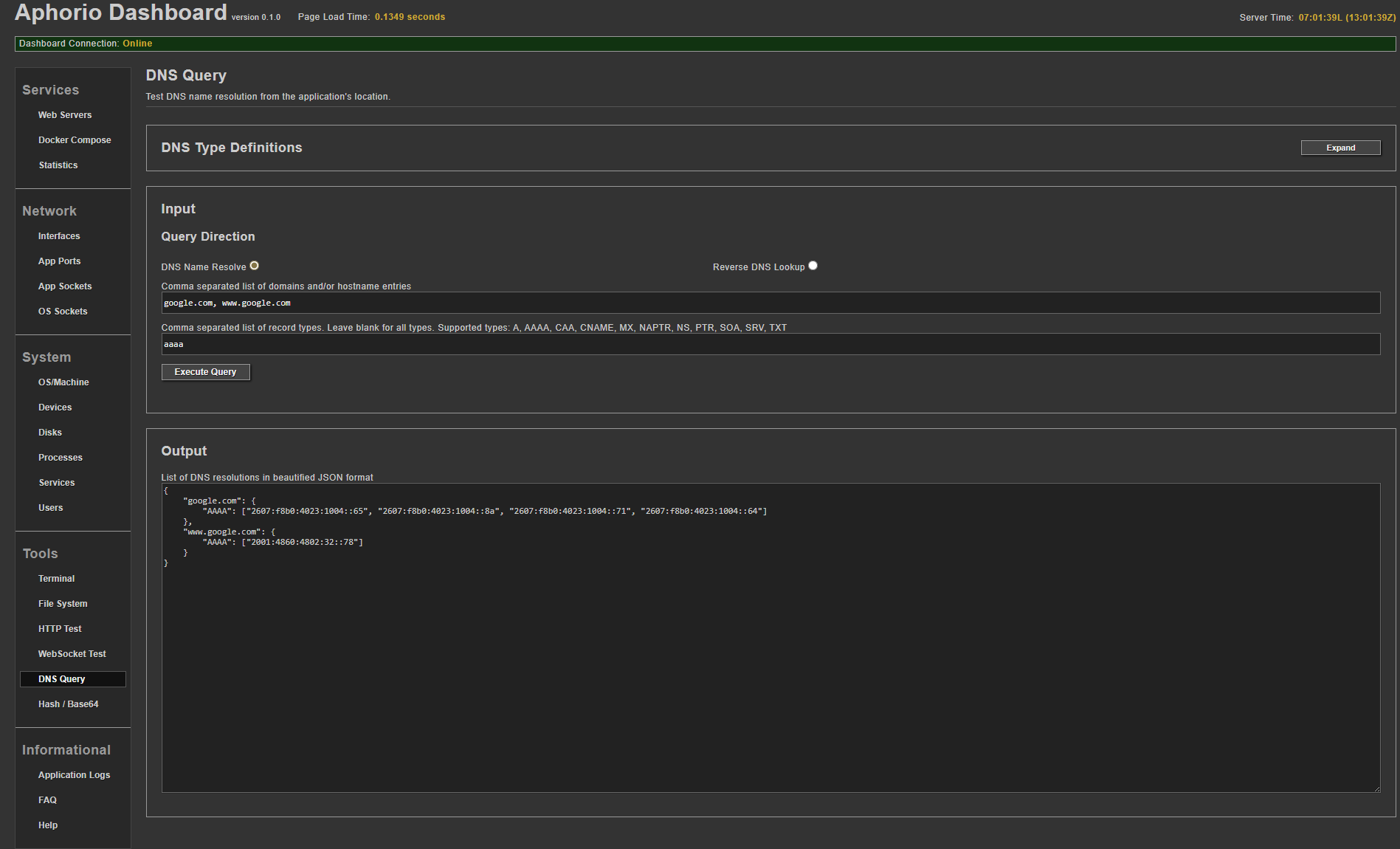Viewport: 1400px width, 849px height.
Task: Expand the DNS Type Definitions section
Action: 1339,148
